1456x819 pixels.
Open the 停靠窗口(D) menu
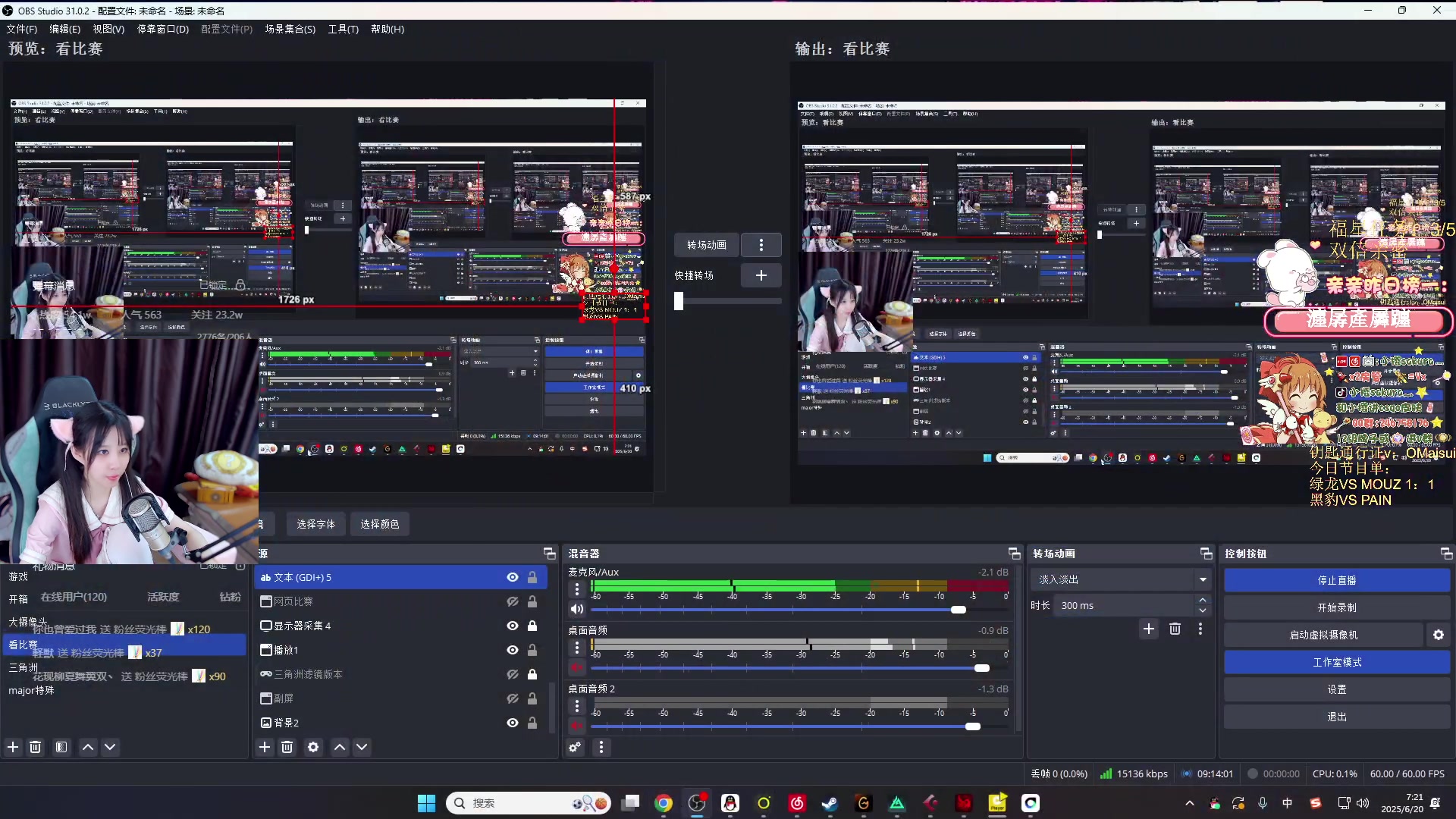tap(162, 29)
